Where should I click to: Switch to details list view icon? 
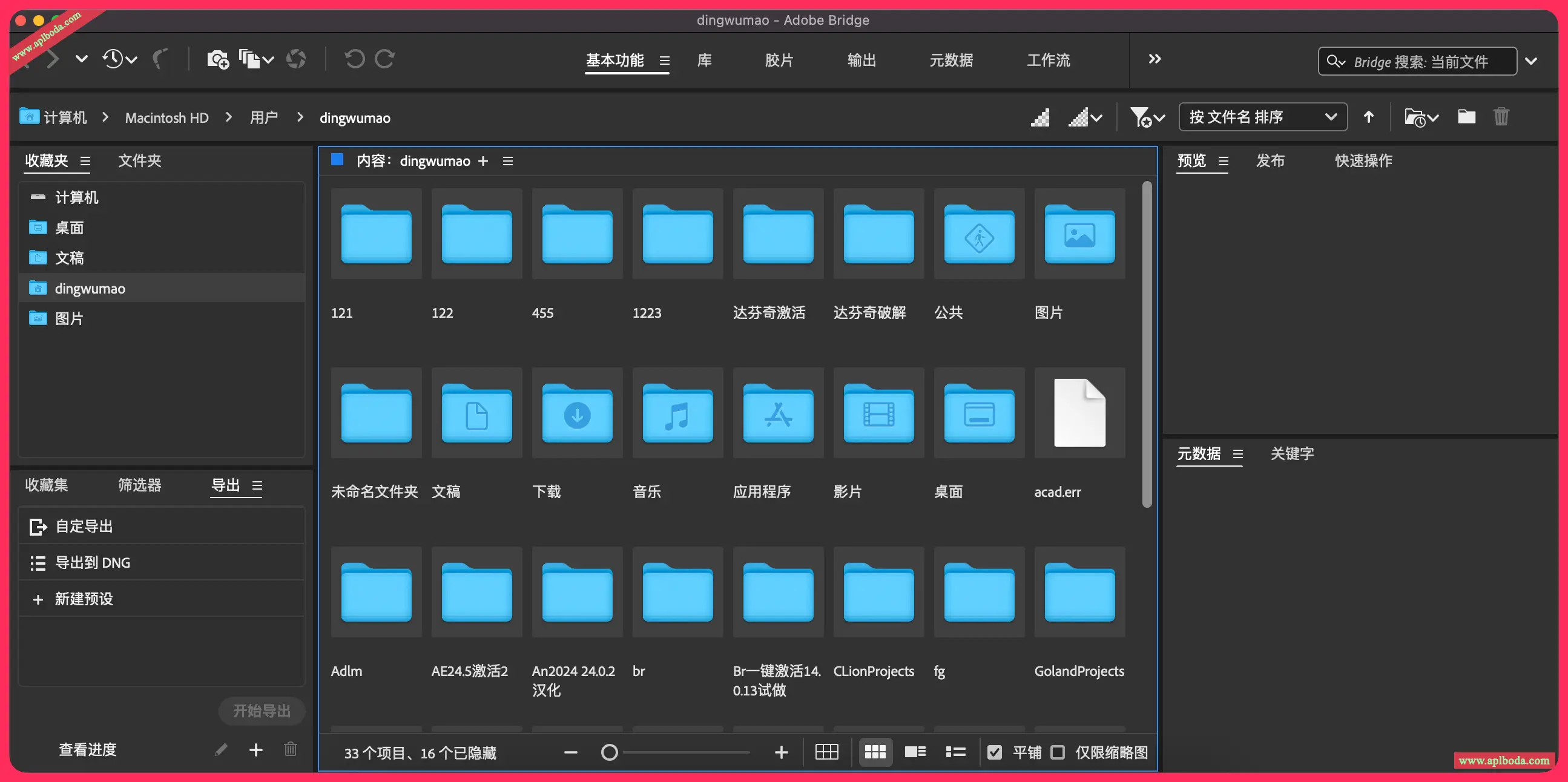pos(915,752)
